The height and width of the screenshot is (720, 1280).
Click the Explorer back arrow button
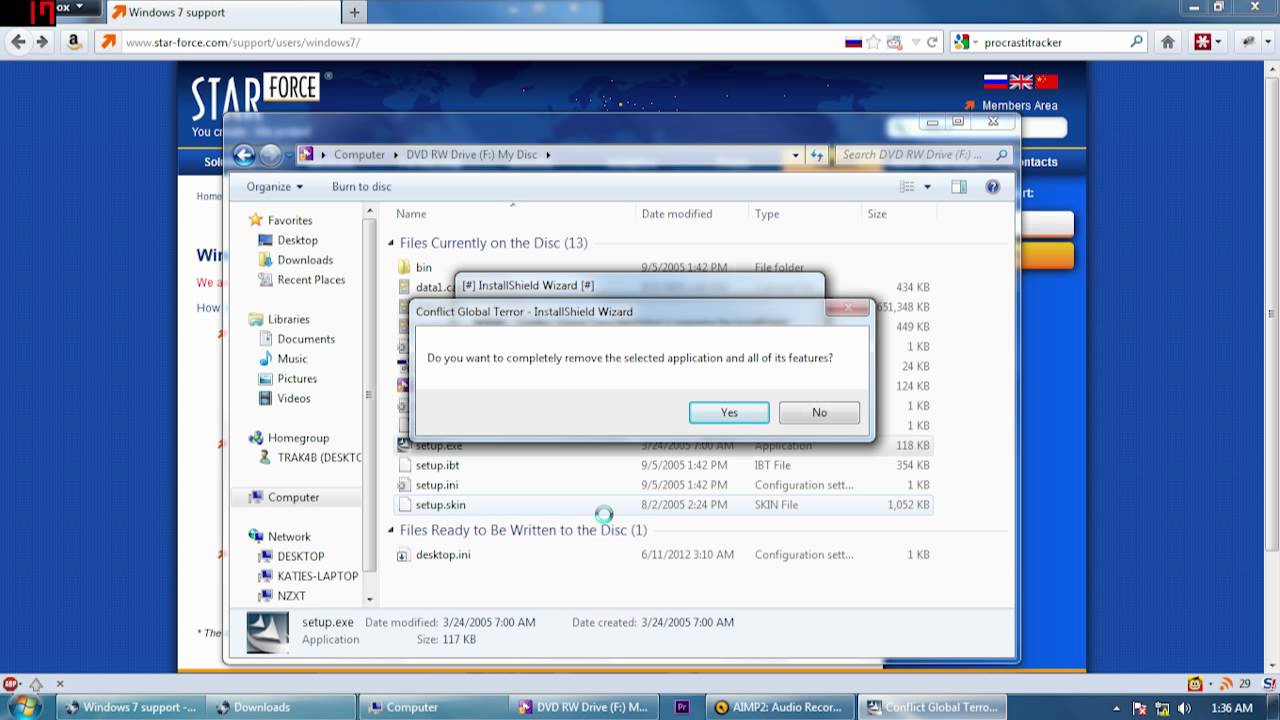(244, 155)
